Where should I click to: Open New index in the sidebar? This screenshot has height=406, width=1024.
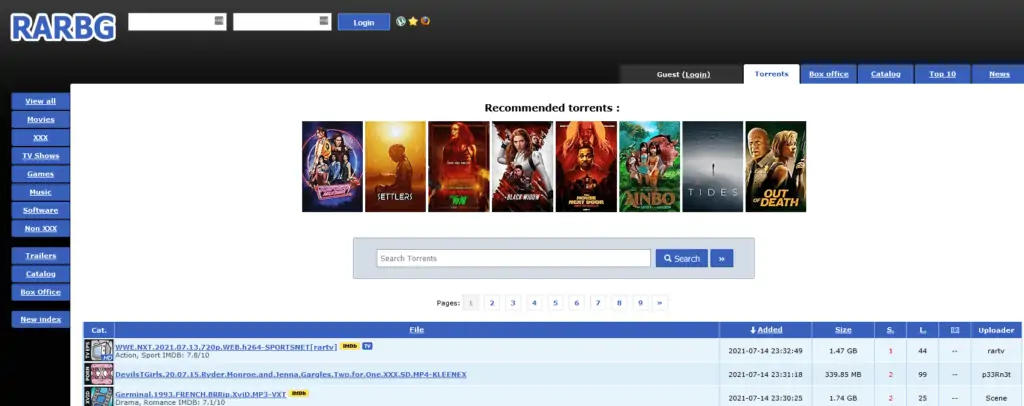pyautogui.click(x=40, y=319)
